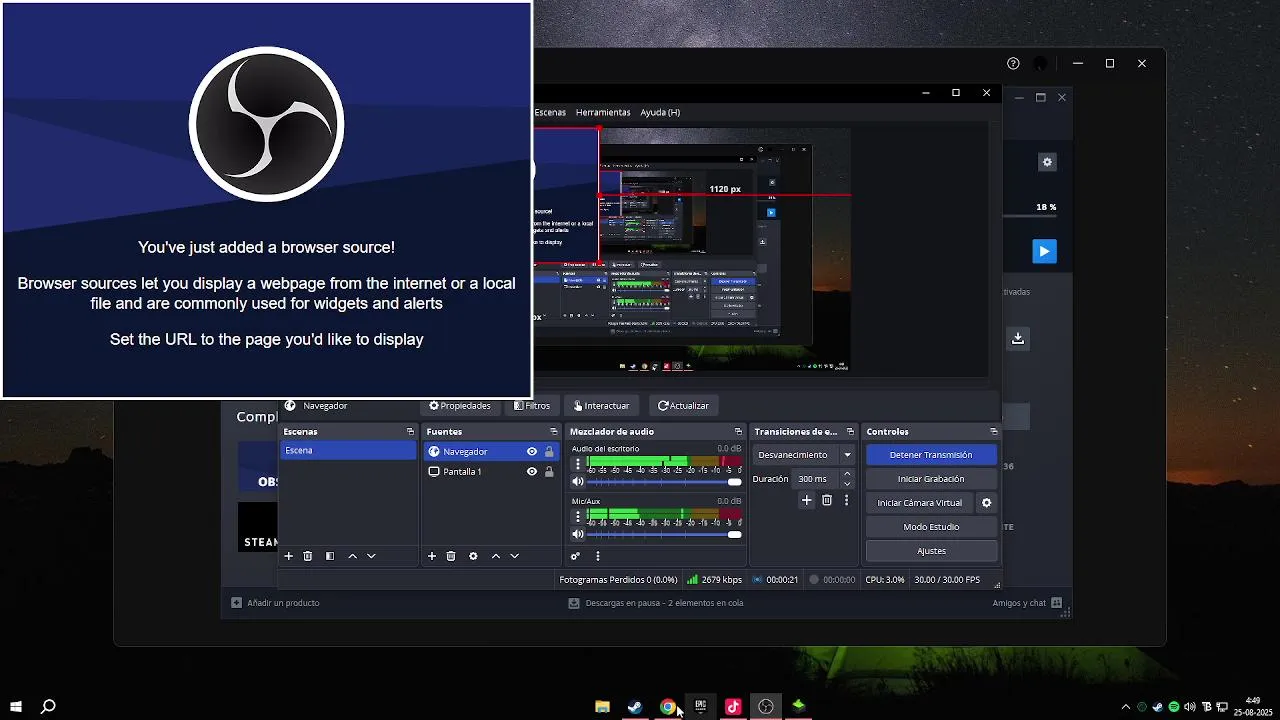The width and height of the screenshot is (1280, 720).
Task: Pop out the Controles dock
Action: 993,432
